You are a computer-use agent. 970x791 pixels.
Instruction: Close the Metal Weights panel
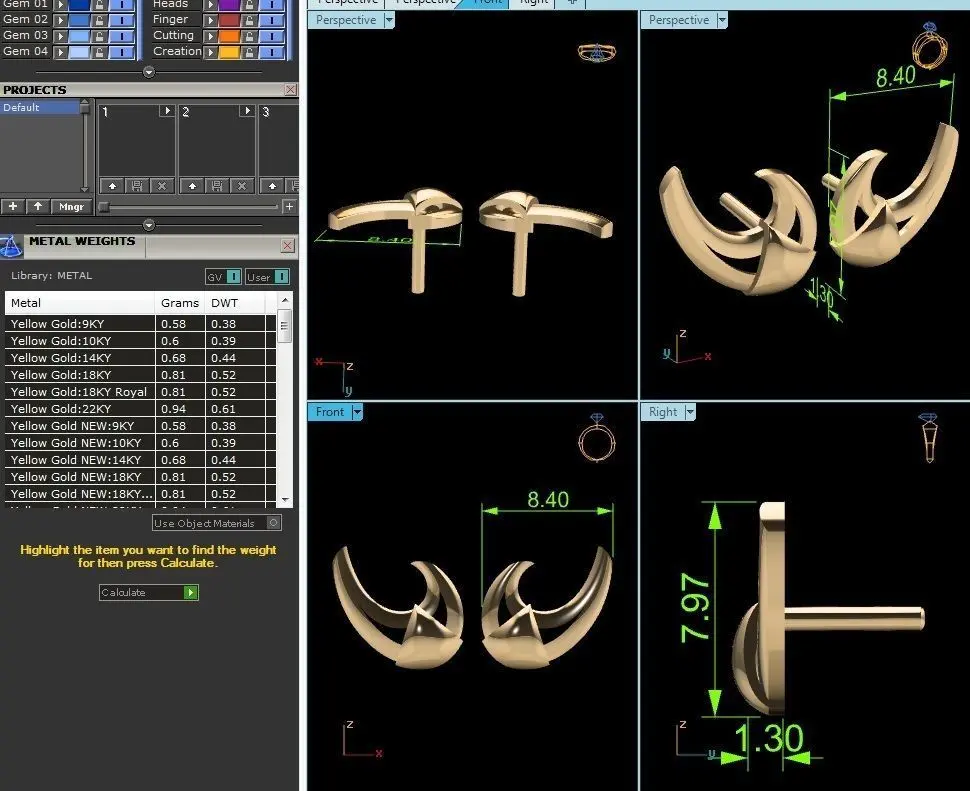click(x=288, y=246)
